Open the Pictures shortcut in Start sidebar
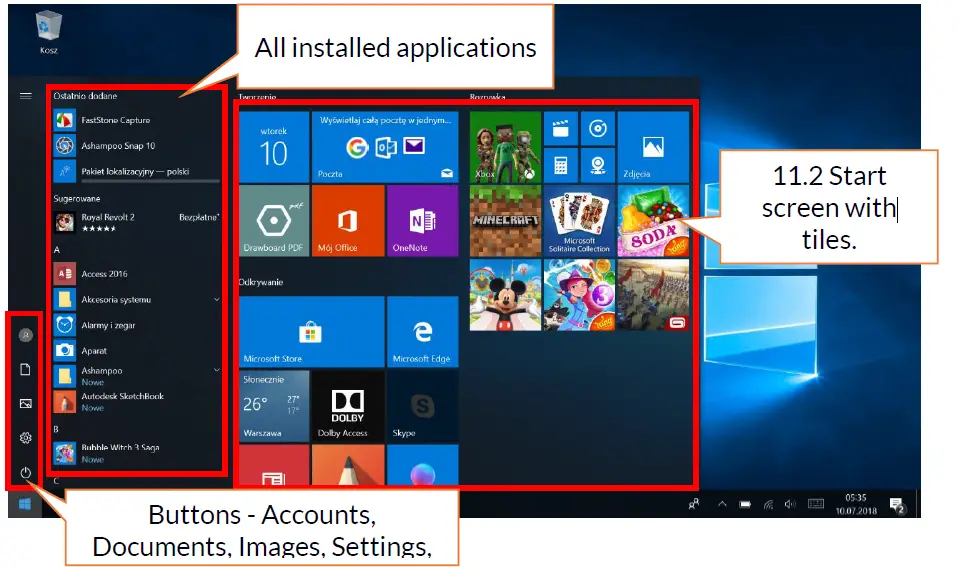Screen dimensions: 958x570 [x=26, y=404]
